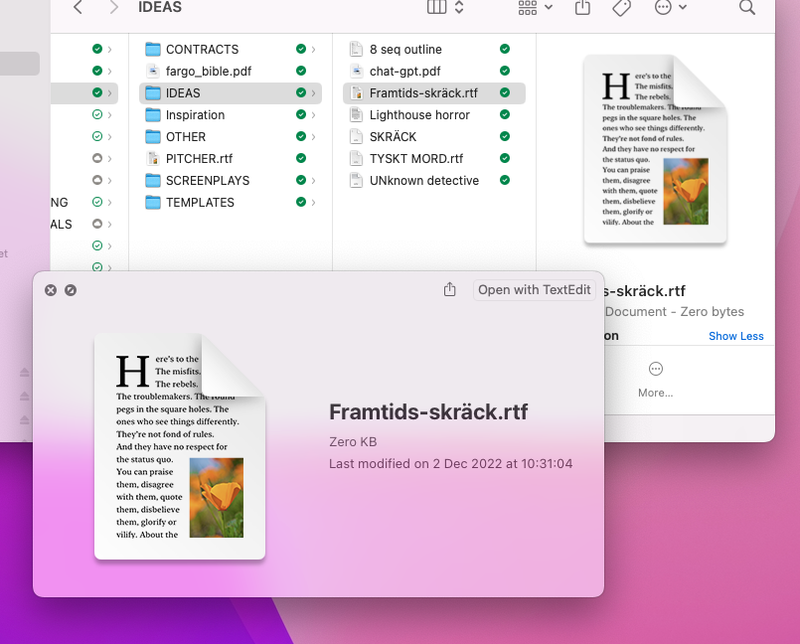Click the Open with TextEdit button
The image size is (800, 644).
click(534, 289)
